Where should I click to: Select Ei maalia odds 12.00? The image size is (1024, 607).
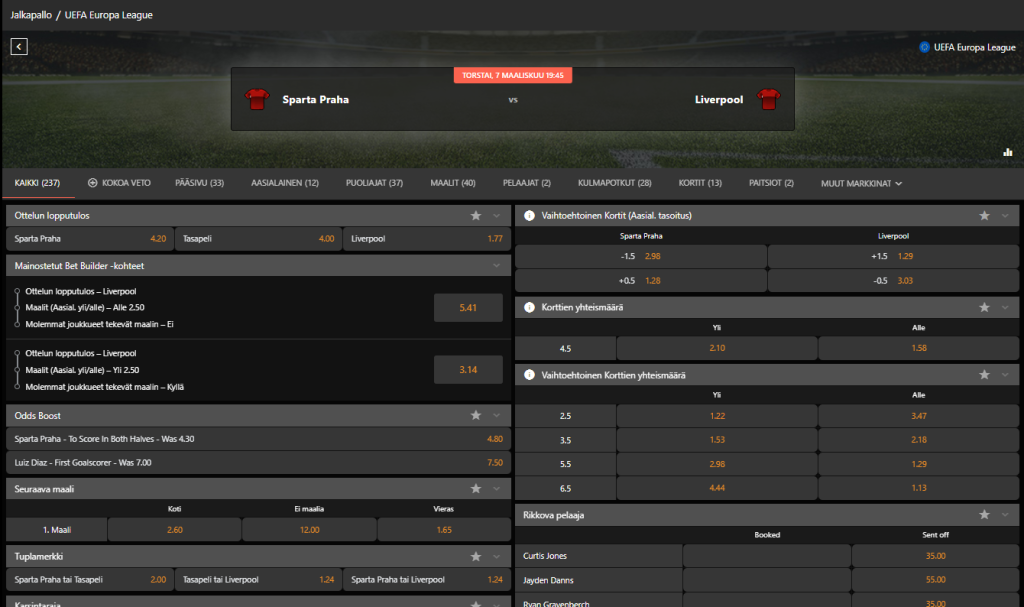pyautogui.click(x=310, y=530)
